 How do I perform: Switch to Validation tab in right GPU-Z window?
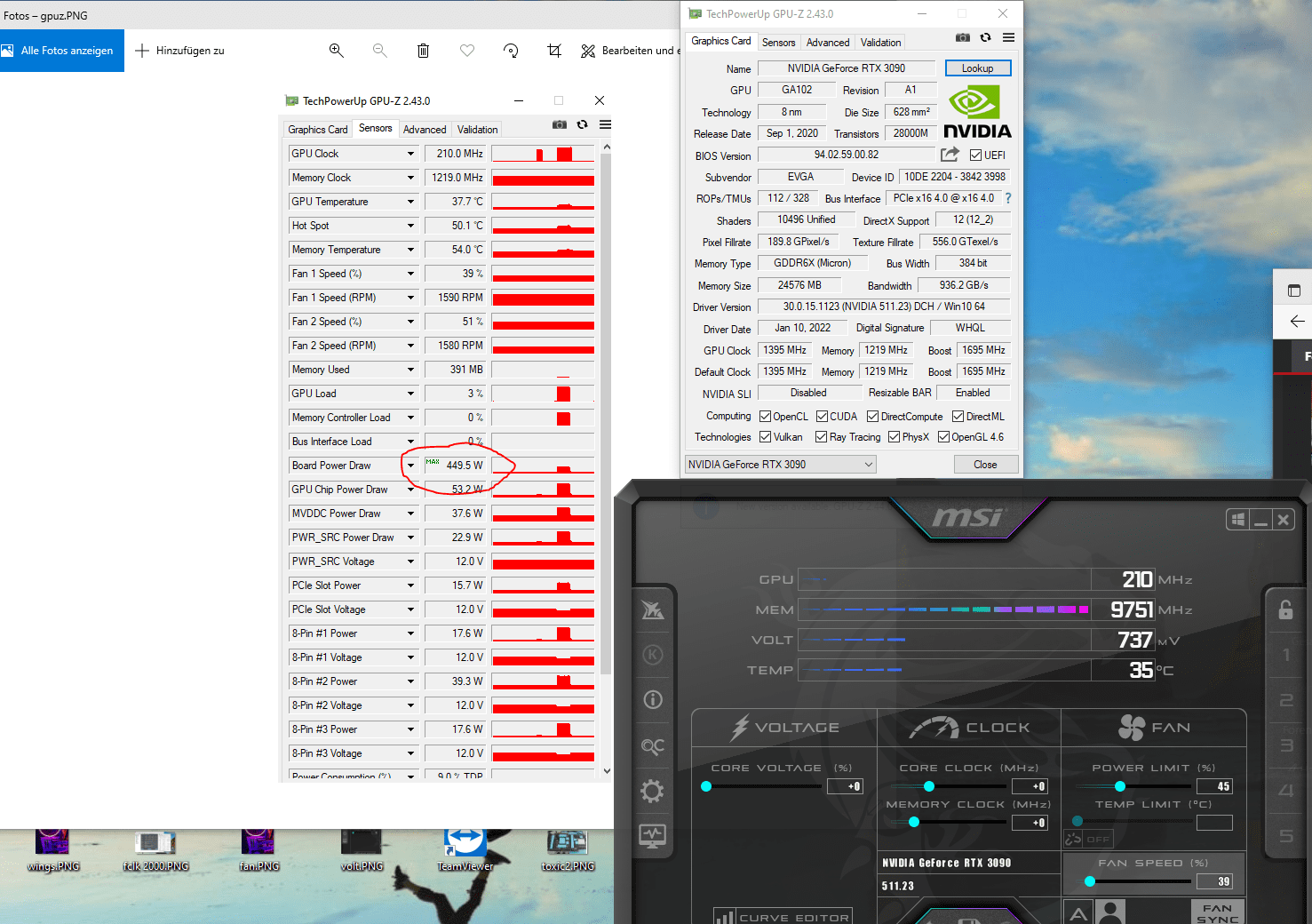click(880, 43)
